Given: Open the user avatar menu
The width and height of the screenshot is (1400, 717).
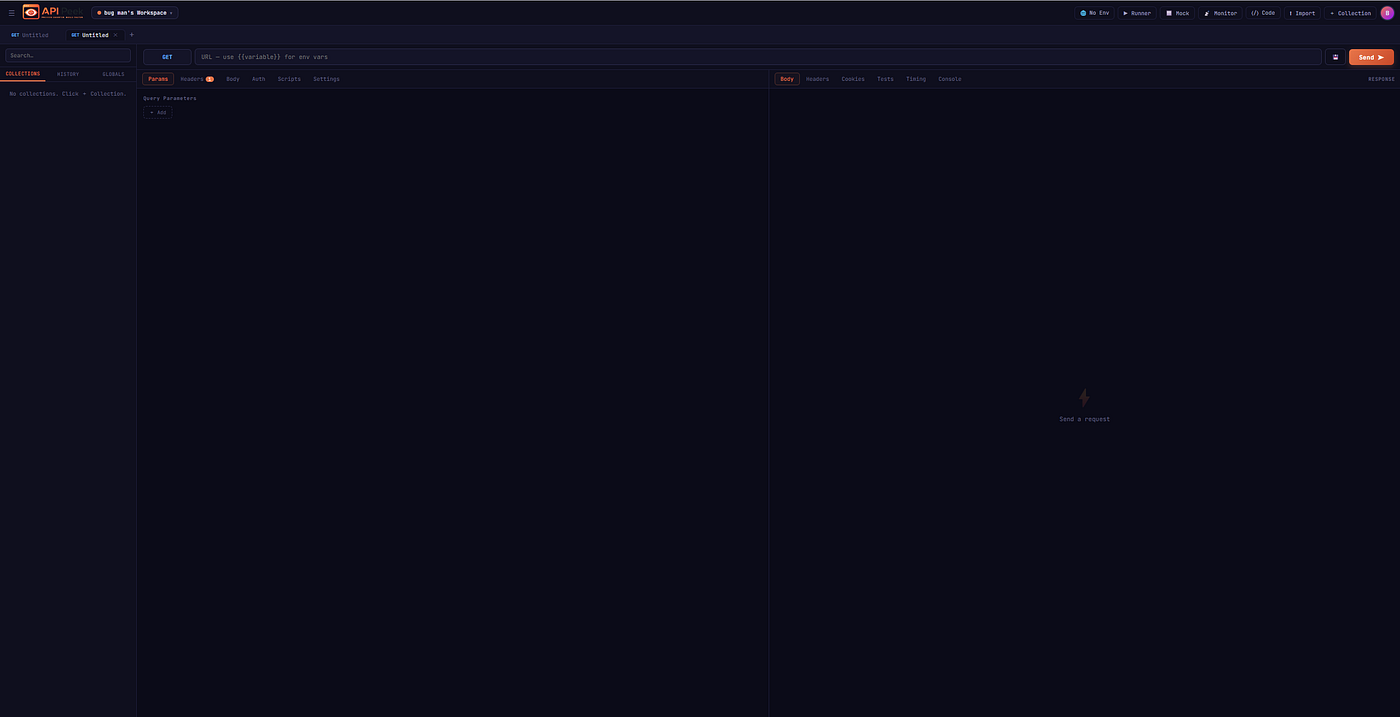Looking at the screenshot, I should (1387, 13).
